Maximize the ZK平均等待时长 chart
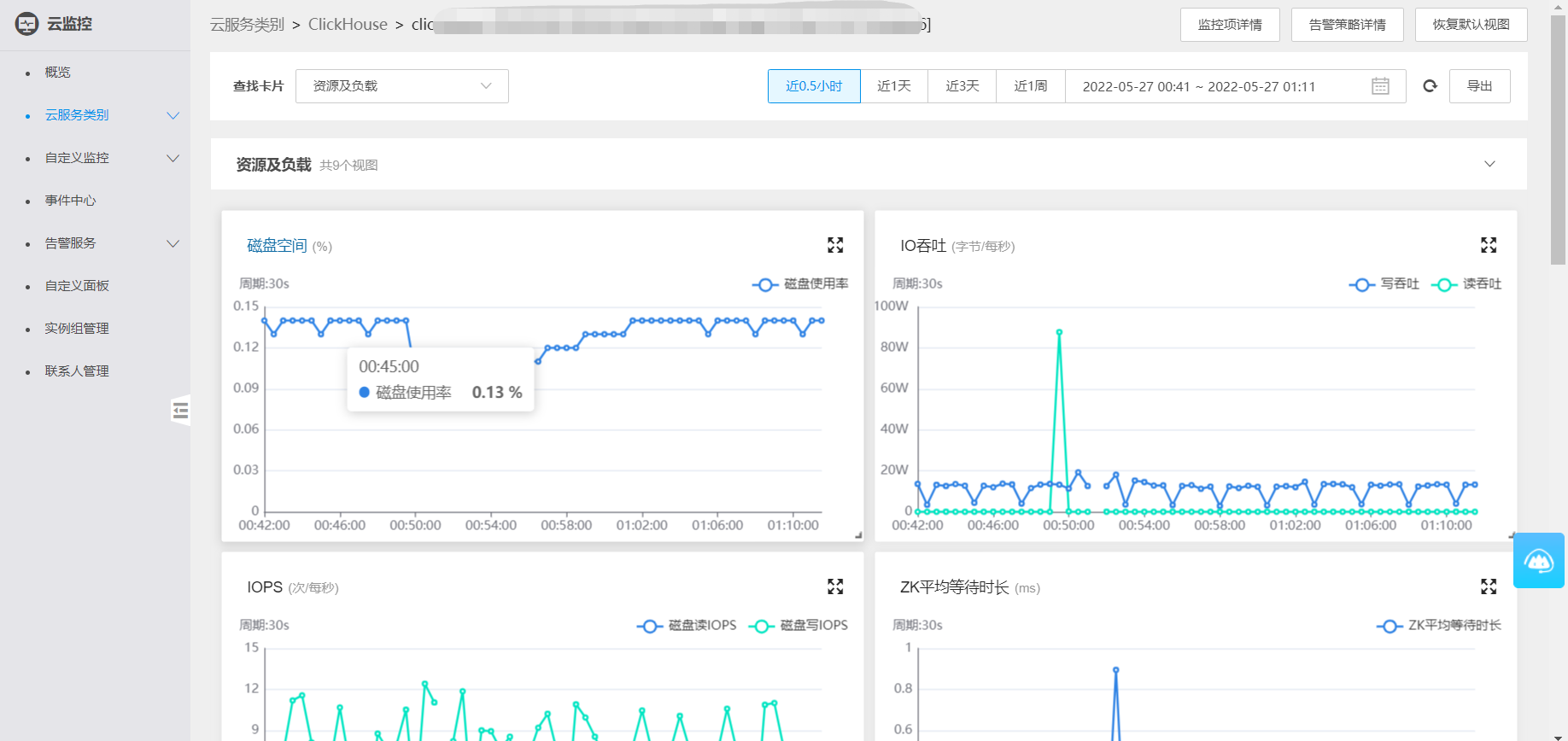This screenshot has width=1568, height=741. coord(1489,586)
